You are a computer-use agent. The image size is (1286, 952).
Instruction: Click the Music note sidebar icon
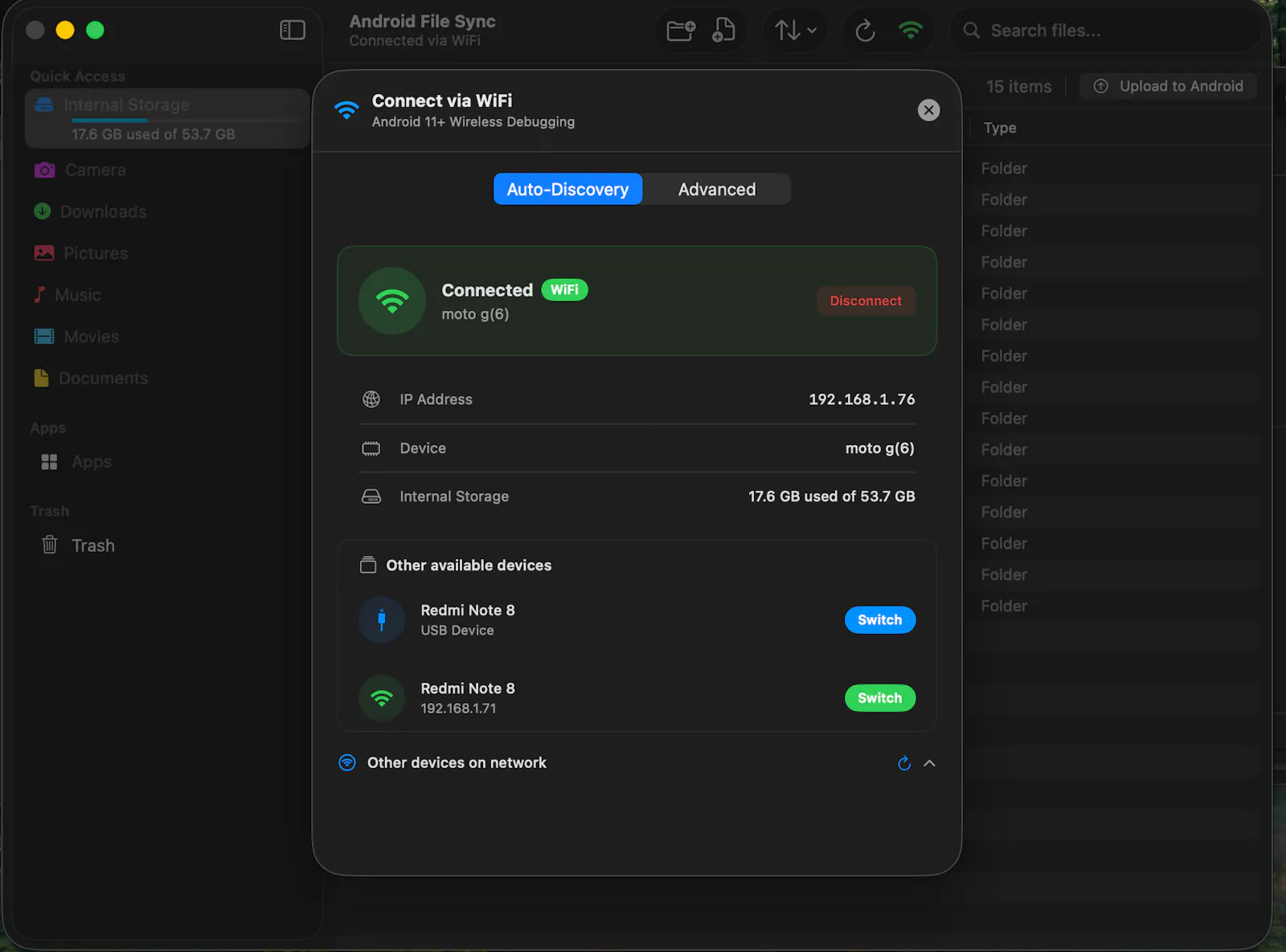tap(39, 295)
